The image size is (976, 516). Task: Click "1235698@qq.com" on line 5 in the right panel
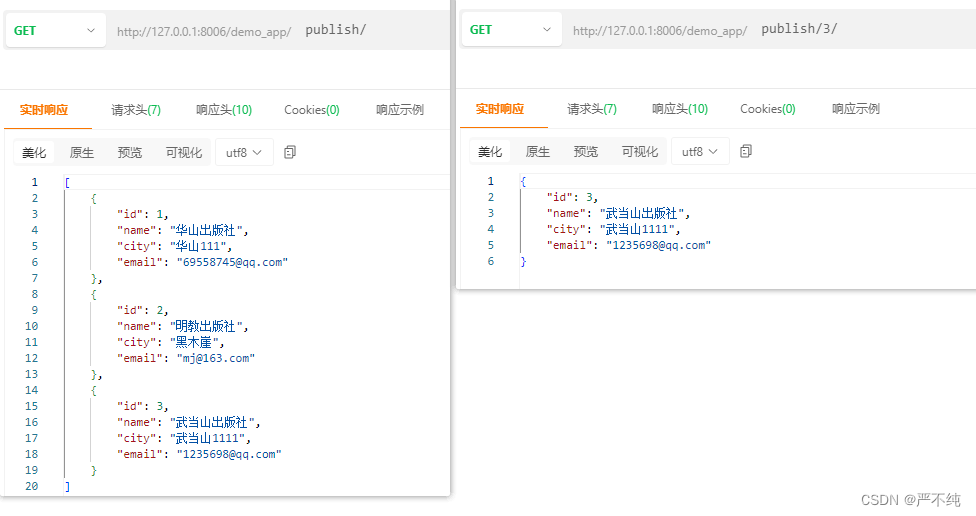pos(659,245)
